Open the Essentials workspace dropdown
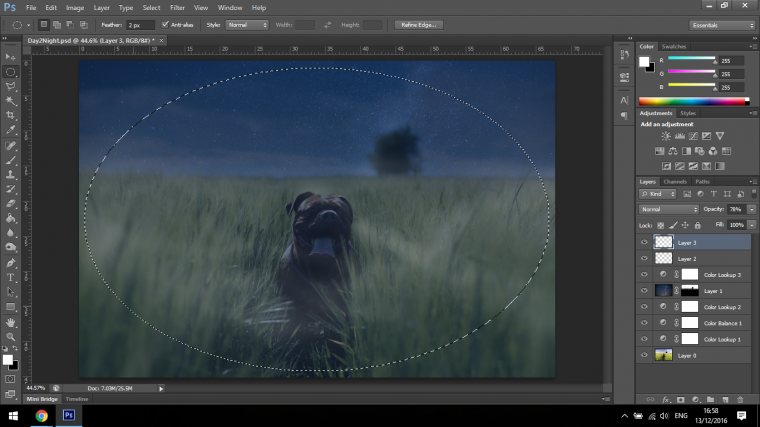 pyautogui.click(x=722, y=25)
